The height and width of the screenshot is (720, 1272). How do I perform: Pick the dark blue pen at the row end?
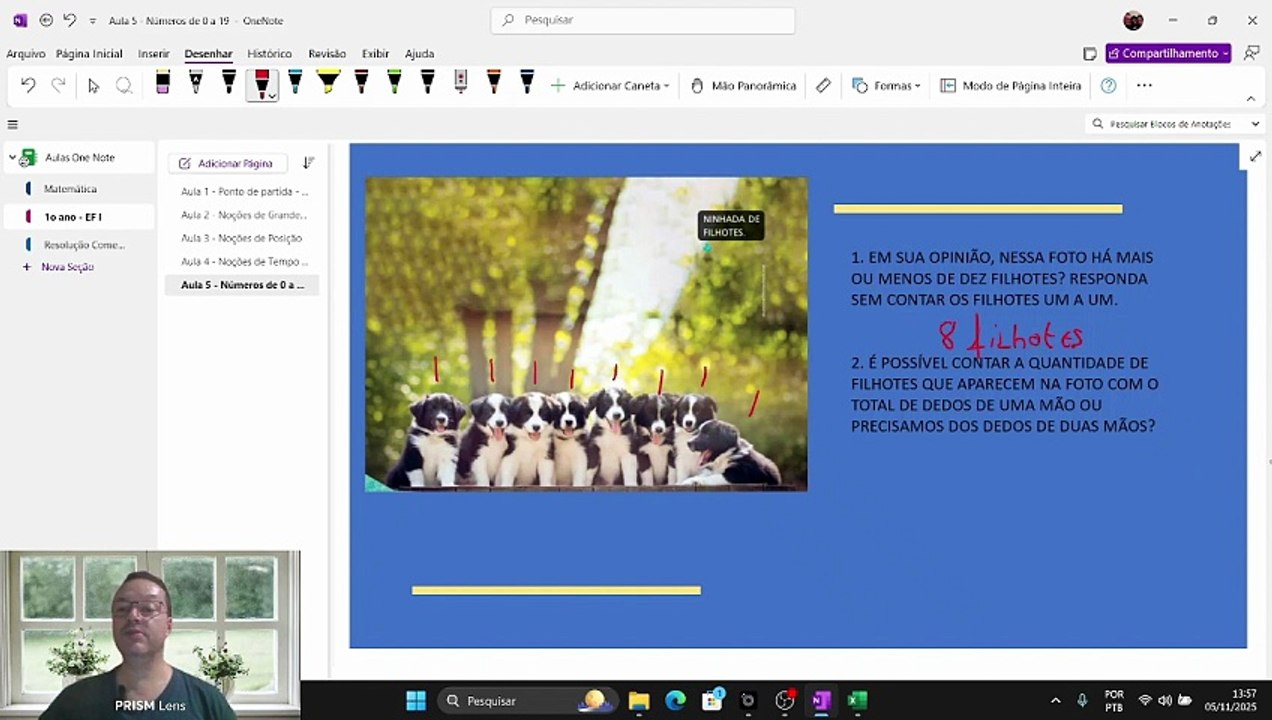(527, 84)
